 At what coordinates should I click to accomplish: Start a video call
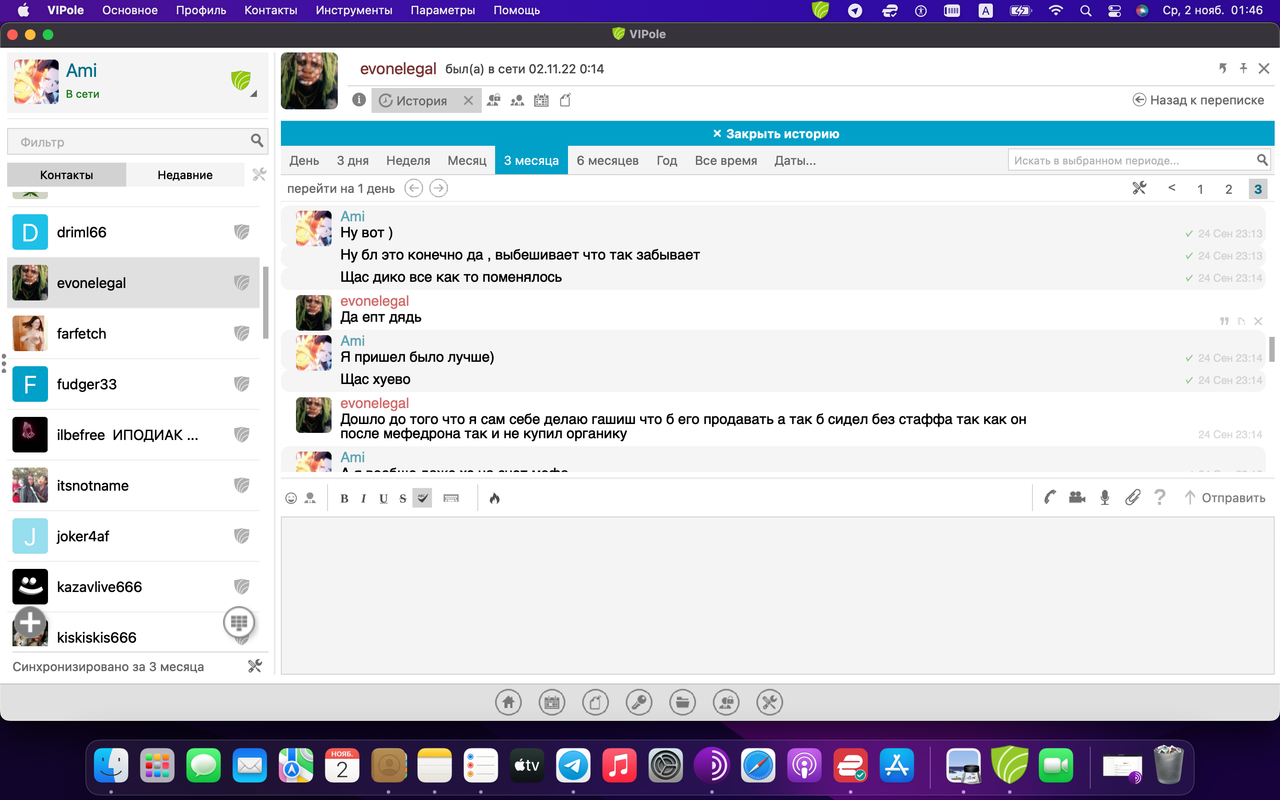pyautogui.click(x=1077, y=497)
